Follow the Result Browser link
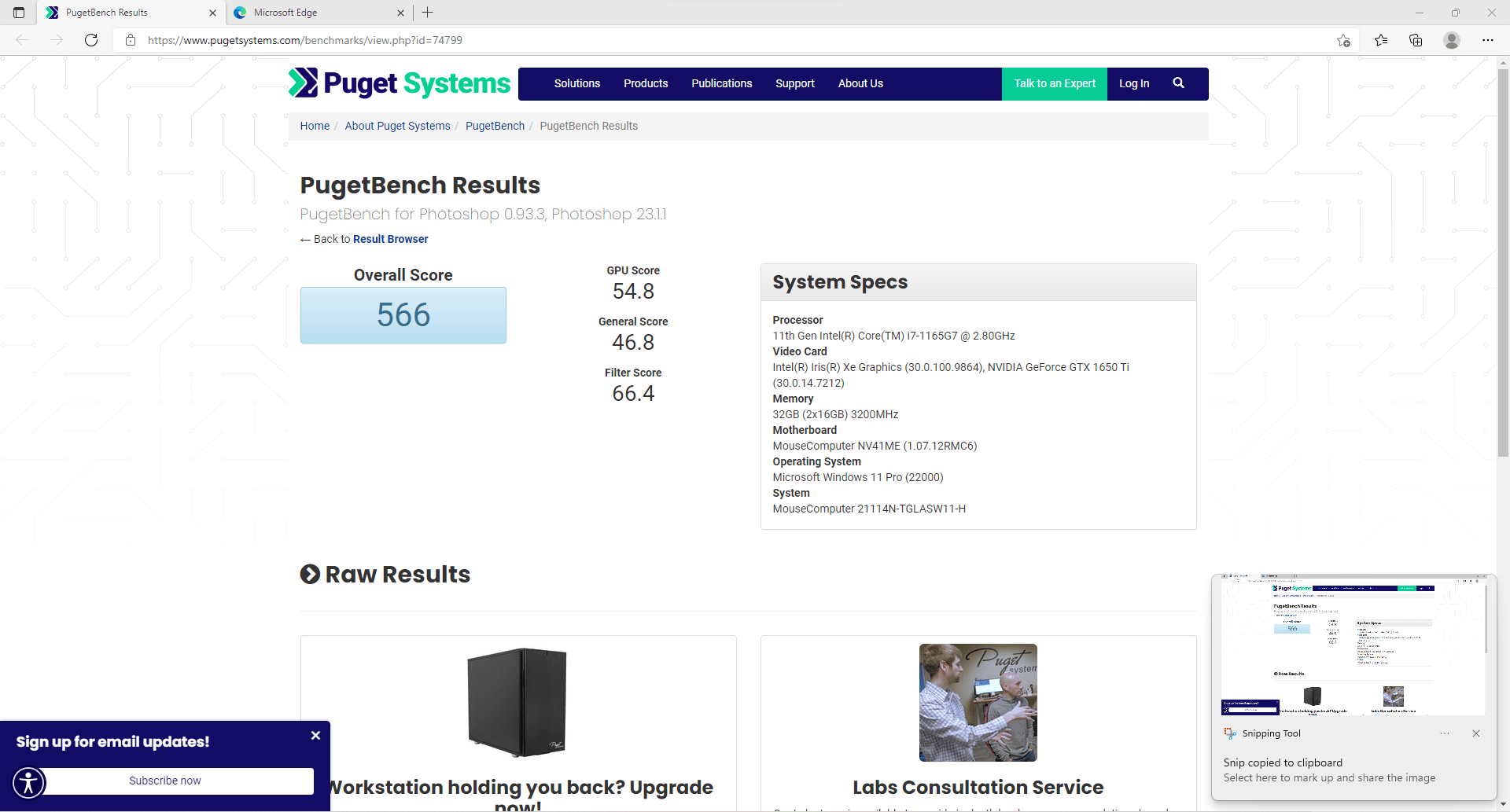 pos(391,239)
